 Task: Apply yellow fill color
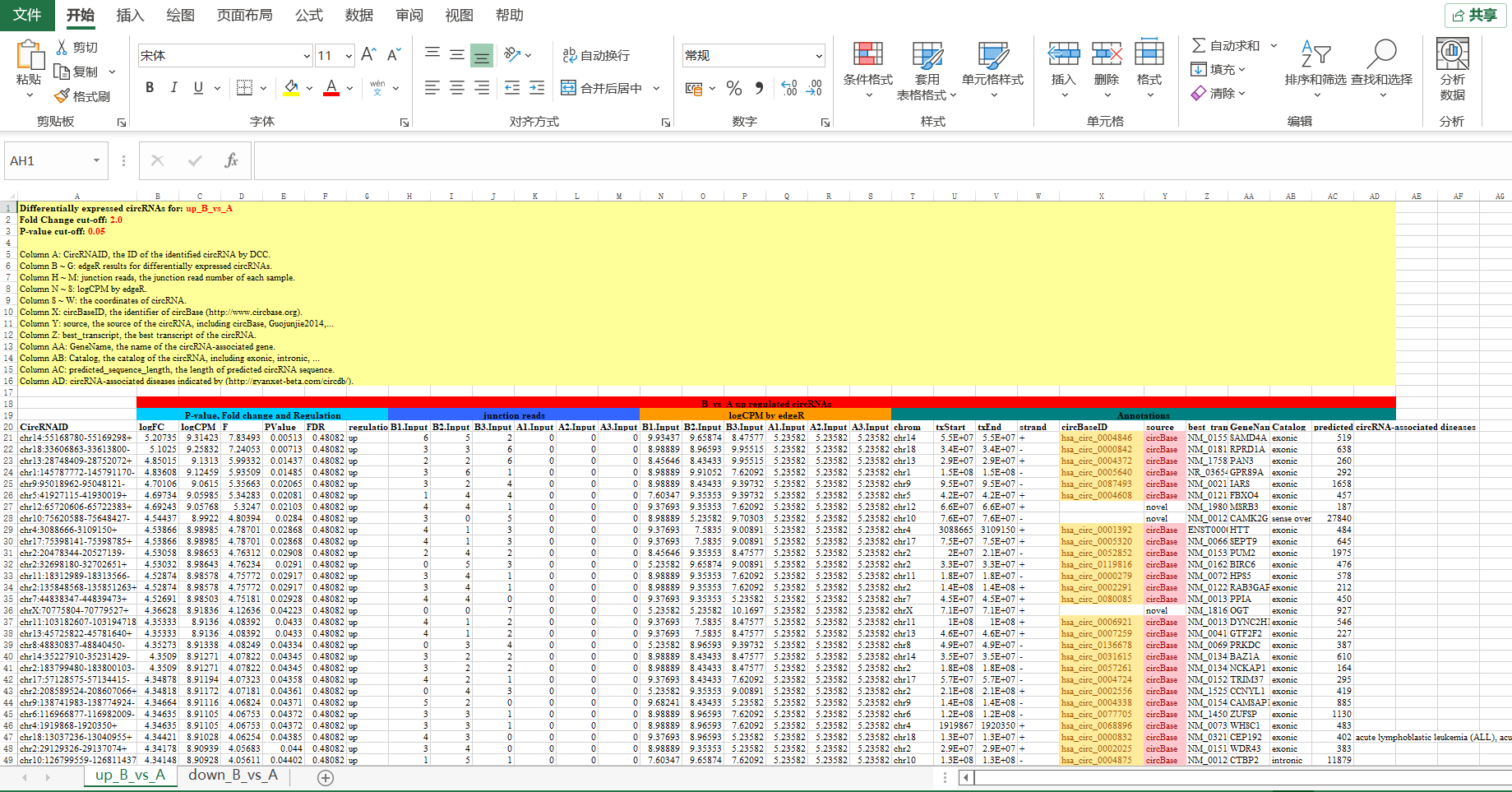pos(291,87)
